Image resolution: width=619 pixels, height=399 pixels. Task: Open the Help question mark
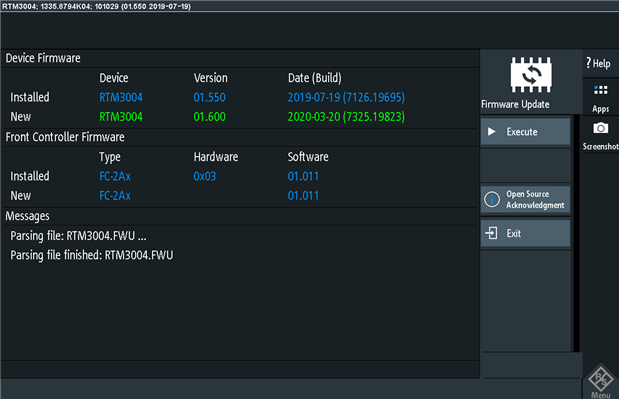pyautogui.click(x=588, y=62)
